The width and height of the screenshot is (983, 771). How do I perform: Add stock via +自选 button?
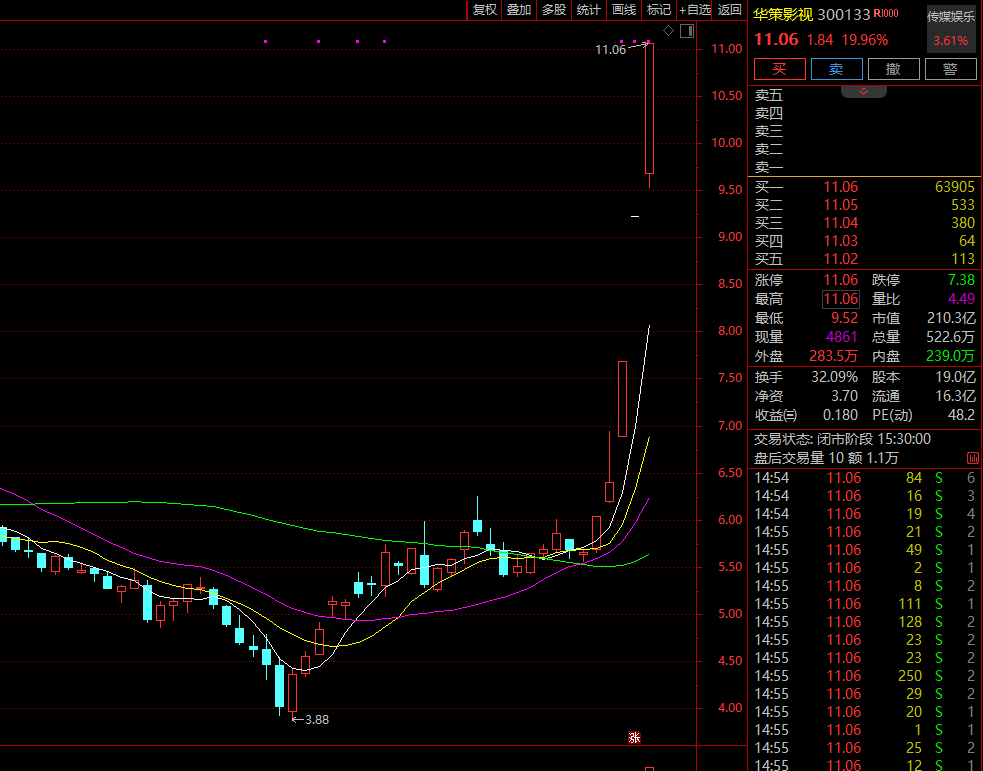pos(695,10)
